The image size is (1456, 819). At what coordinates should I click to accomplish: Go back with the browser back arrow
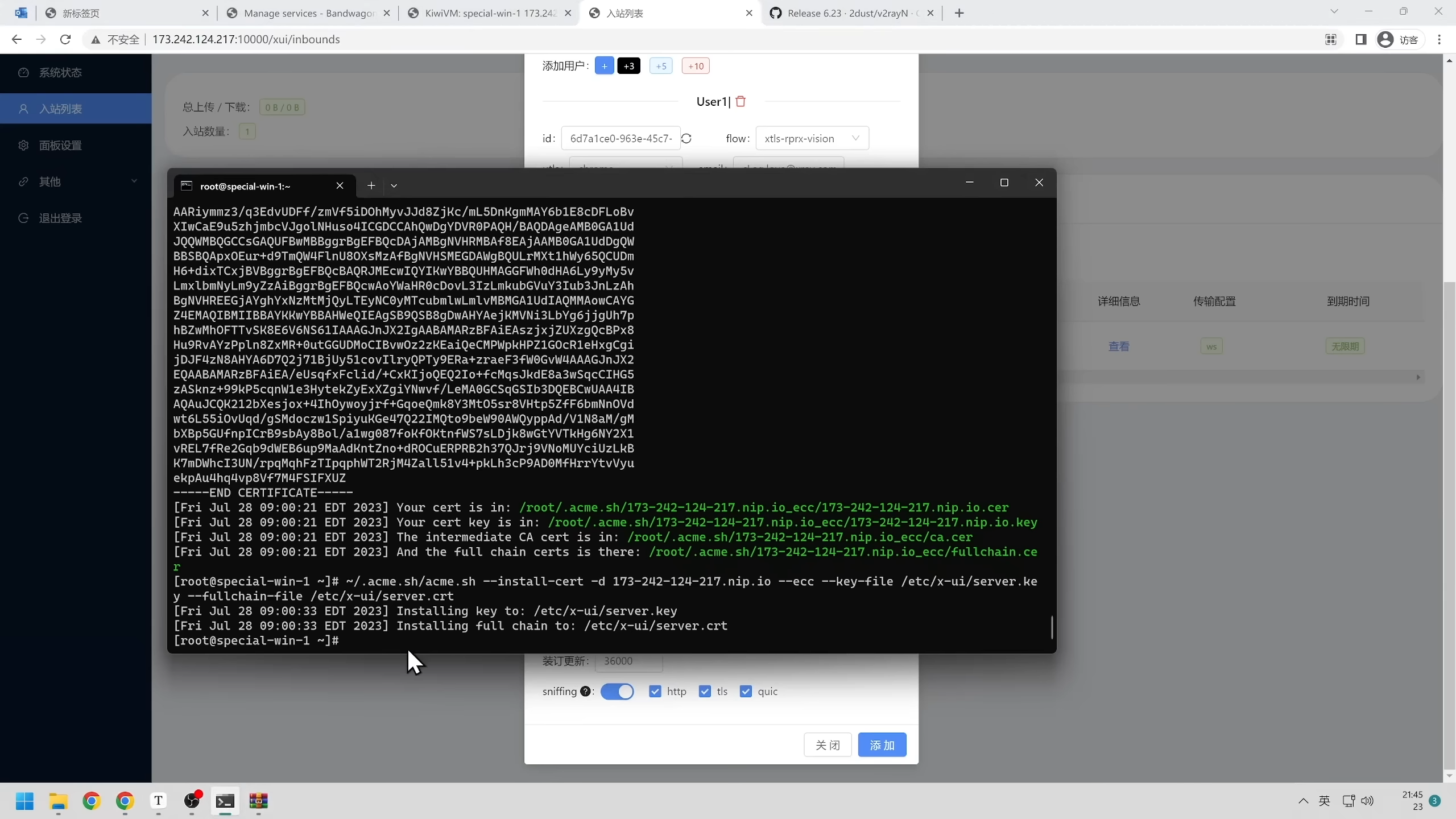point(16,39)
